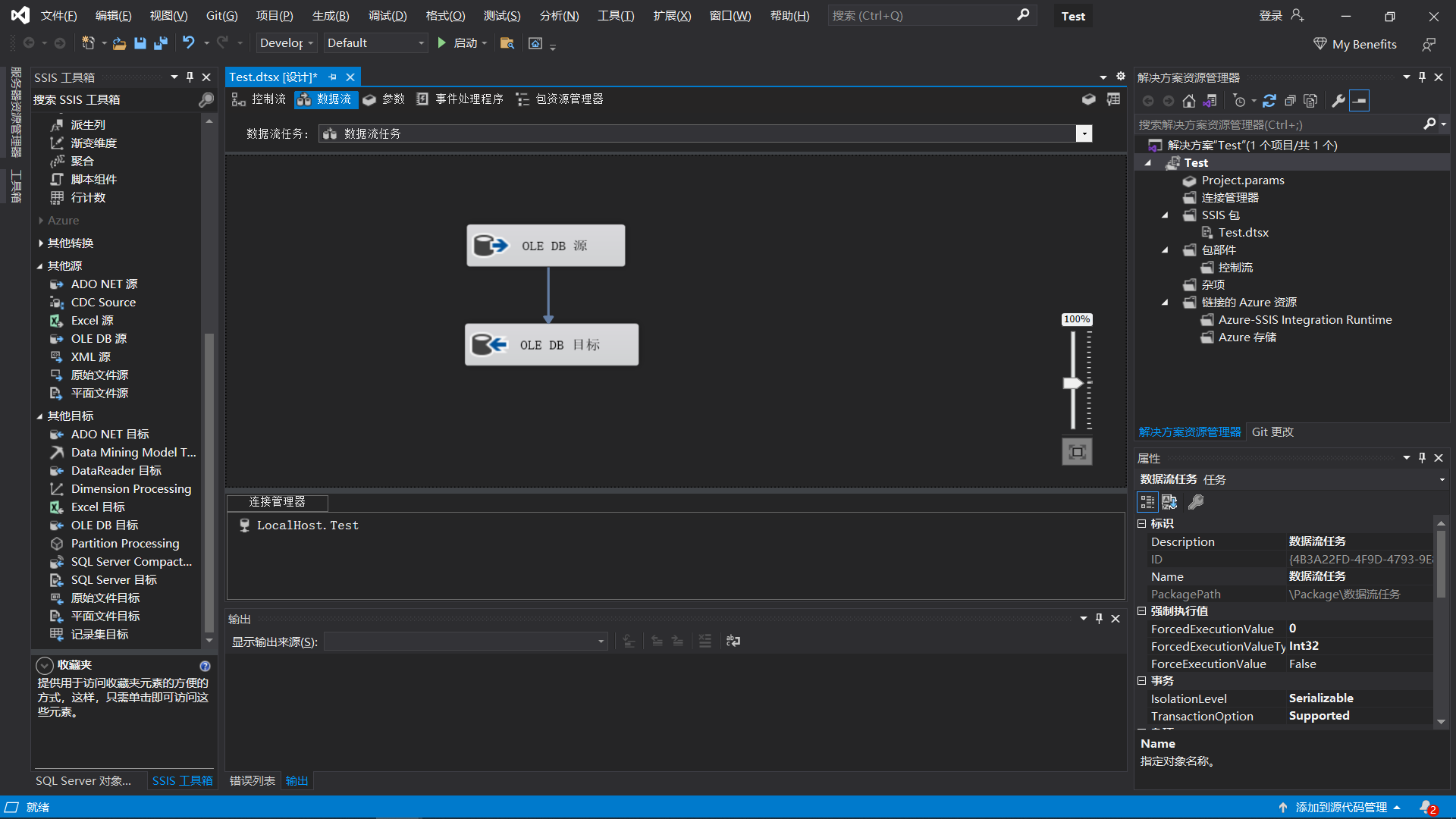Select the LocalHost.Test connection manager
The image size is (1456, 819).
coord(306,526)
